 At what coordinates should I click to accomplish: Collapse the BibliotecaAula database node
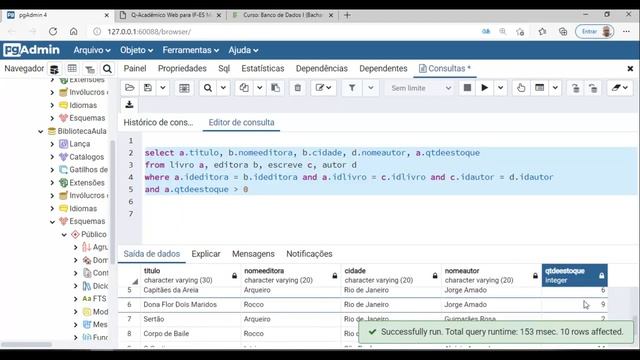coord(40,131)
